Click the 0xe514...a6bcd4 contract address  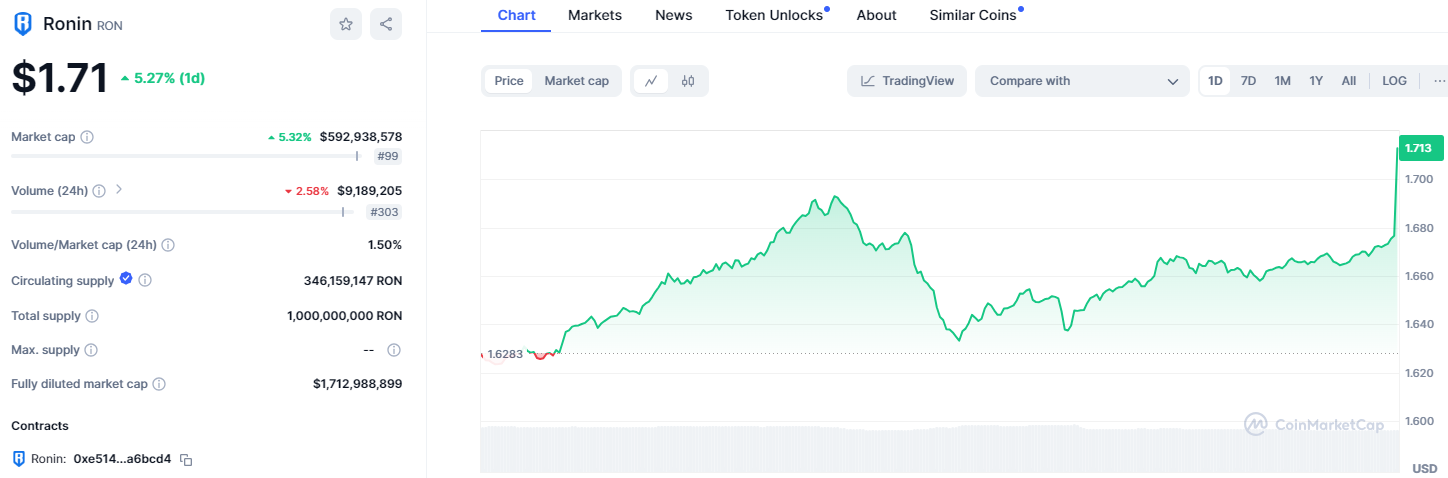pos(122,459)
